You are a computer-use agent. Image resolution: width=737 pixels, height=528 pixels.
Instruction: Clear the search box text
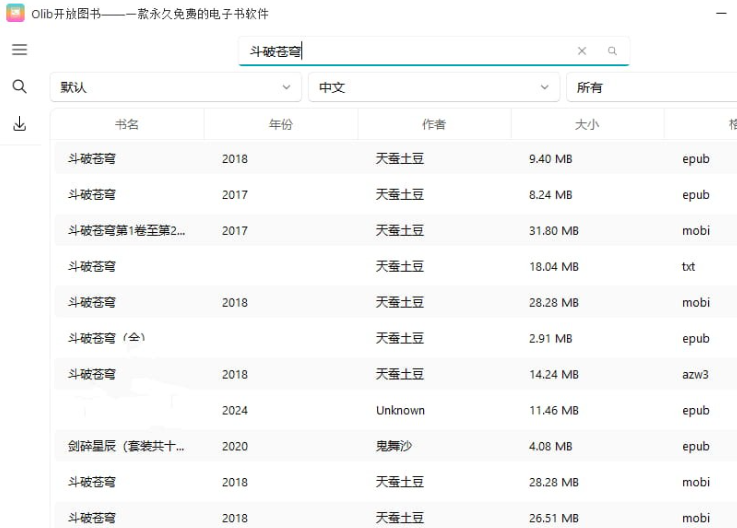click(582, 51)
